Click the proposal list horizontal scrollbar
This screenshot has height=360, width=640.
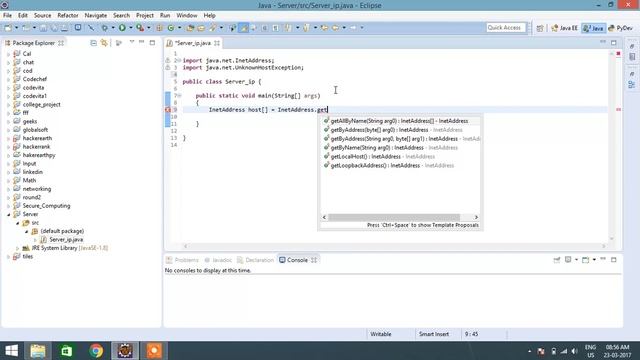394,217
